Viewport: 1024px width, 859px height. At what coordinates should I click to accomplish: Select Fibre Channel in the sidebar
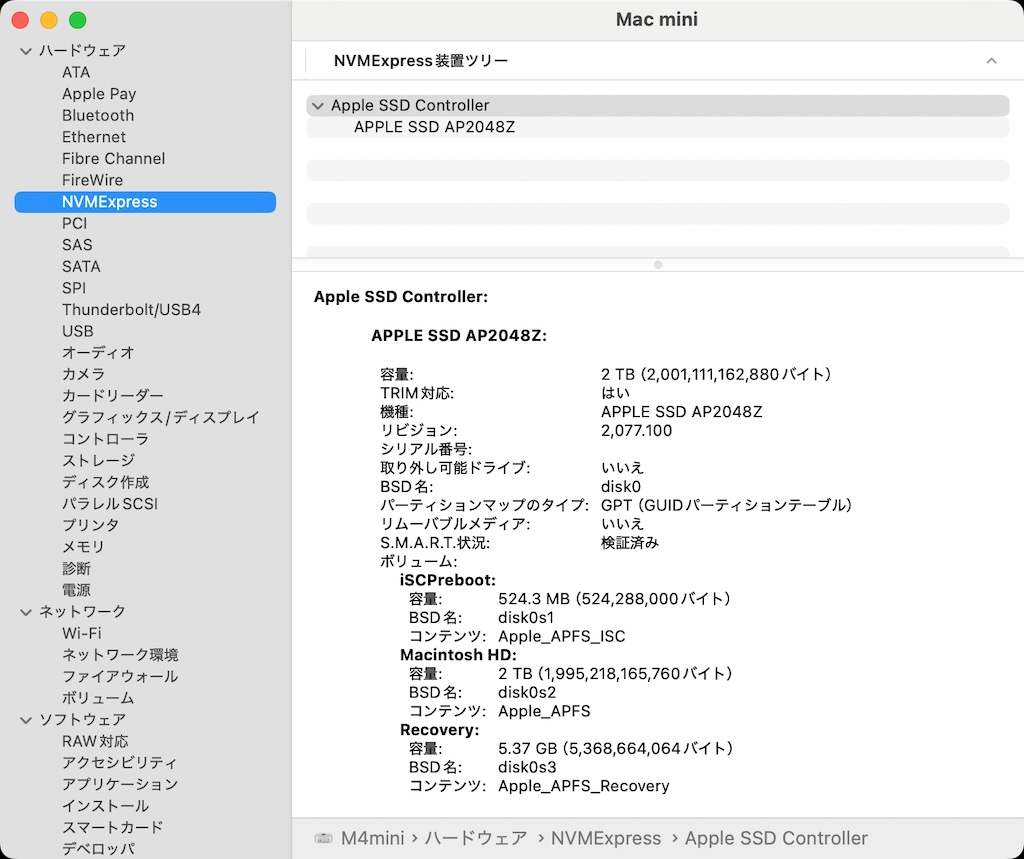pos(114,159)
